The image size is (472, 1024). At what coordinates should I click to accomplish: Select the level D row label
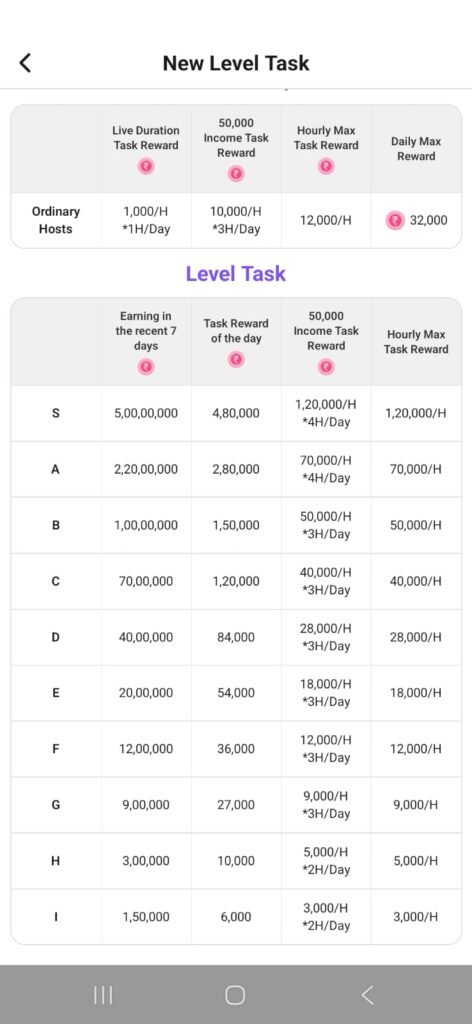pos(55,637)
